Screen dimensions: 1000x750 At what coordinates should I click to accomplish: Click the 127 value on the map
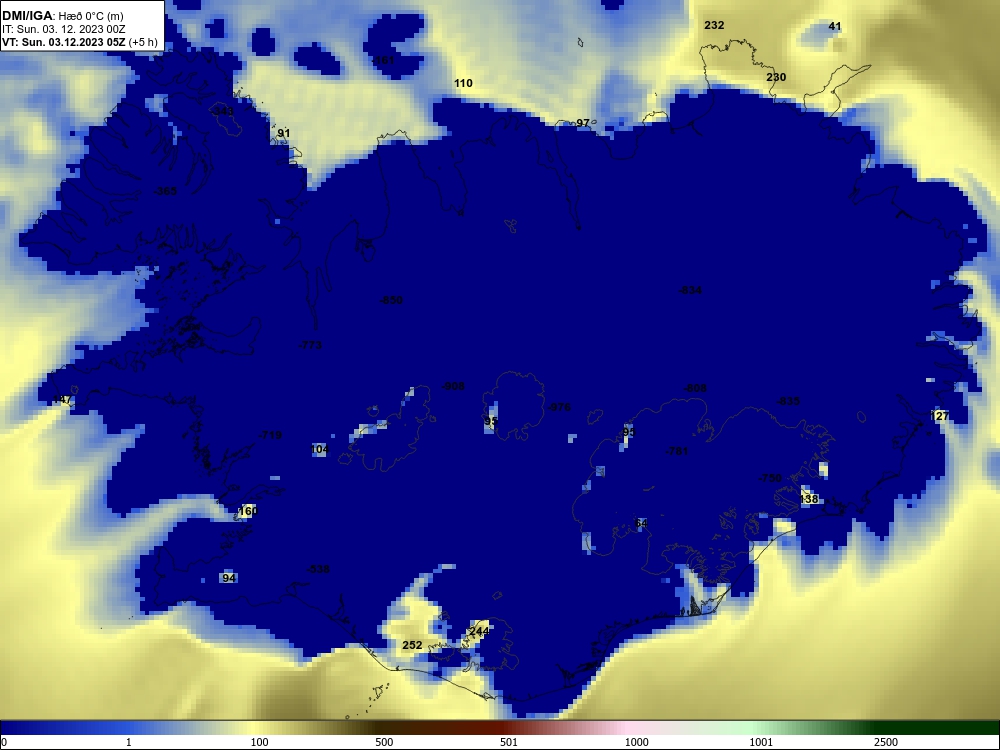(x=939, y=416)
